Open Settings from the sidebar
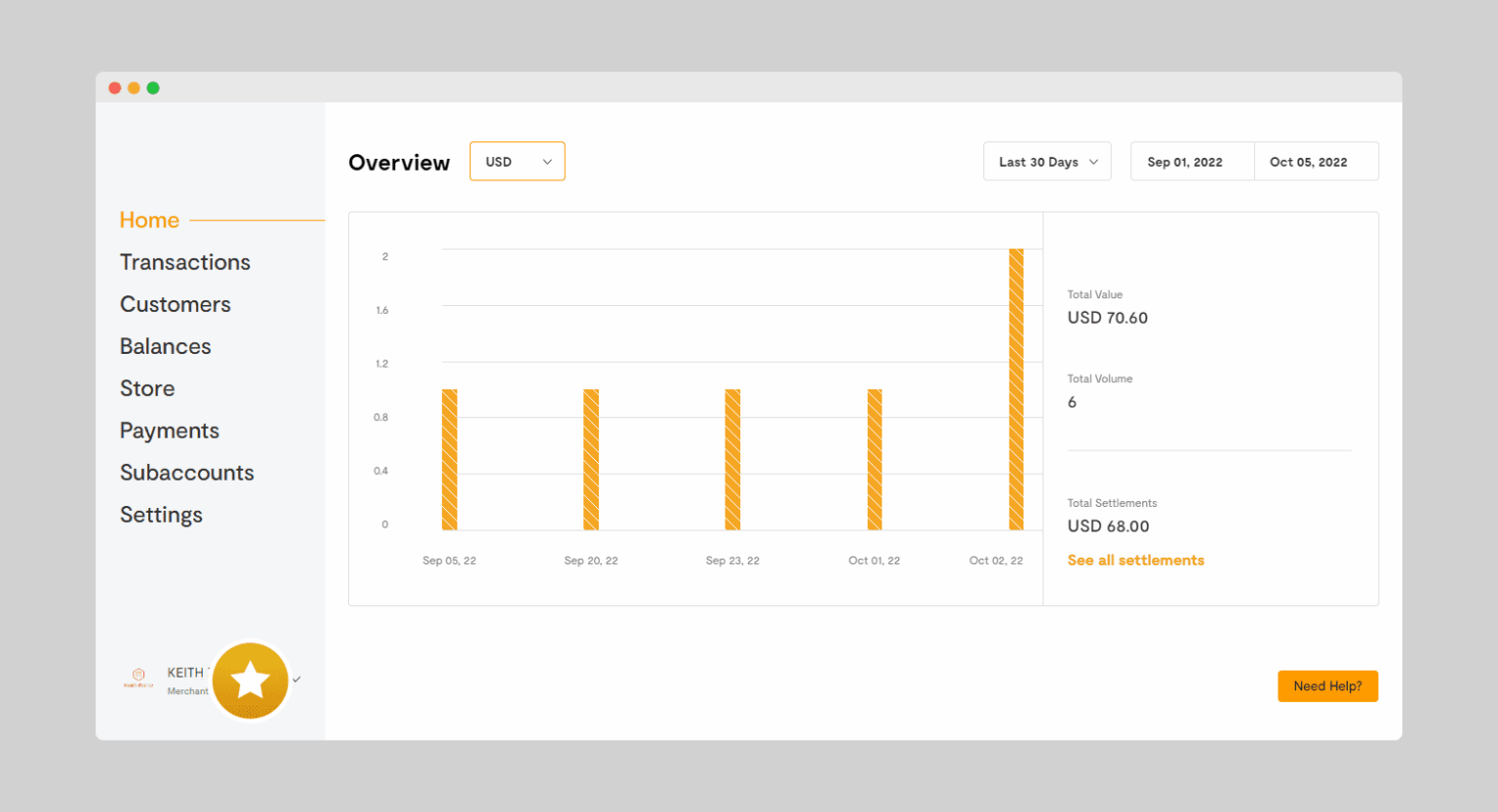1498x812 pixels. (161, 515)
